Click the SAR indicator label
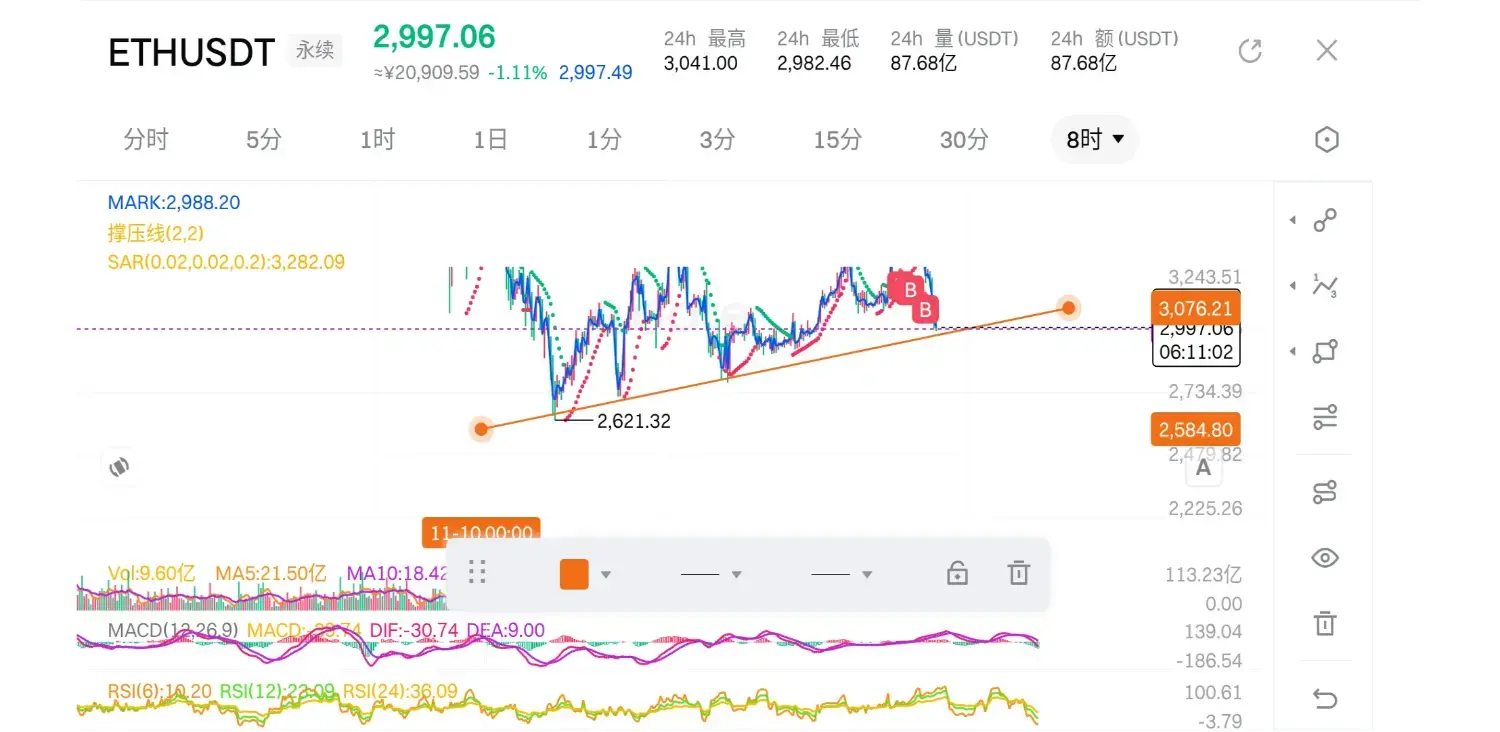The height and width of the screenshot is (732, 1500). [226, 262]
